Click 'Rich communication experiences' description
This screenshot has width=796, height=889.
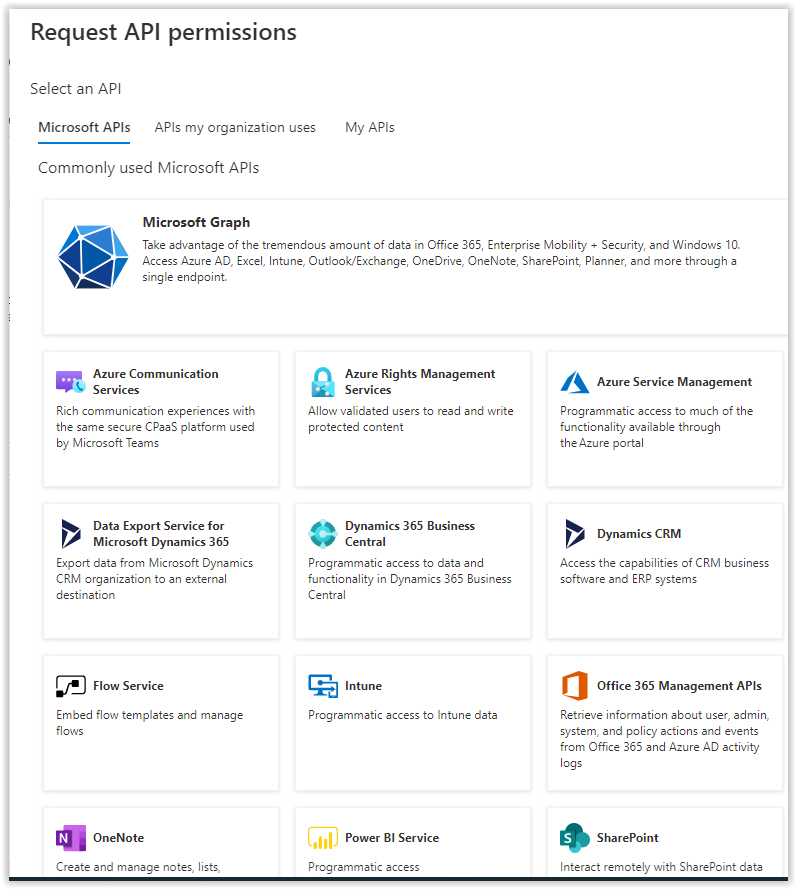pyautogui.click(x=155, y=427)
